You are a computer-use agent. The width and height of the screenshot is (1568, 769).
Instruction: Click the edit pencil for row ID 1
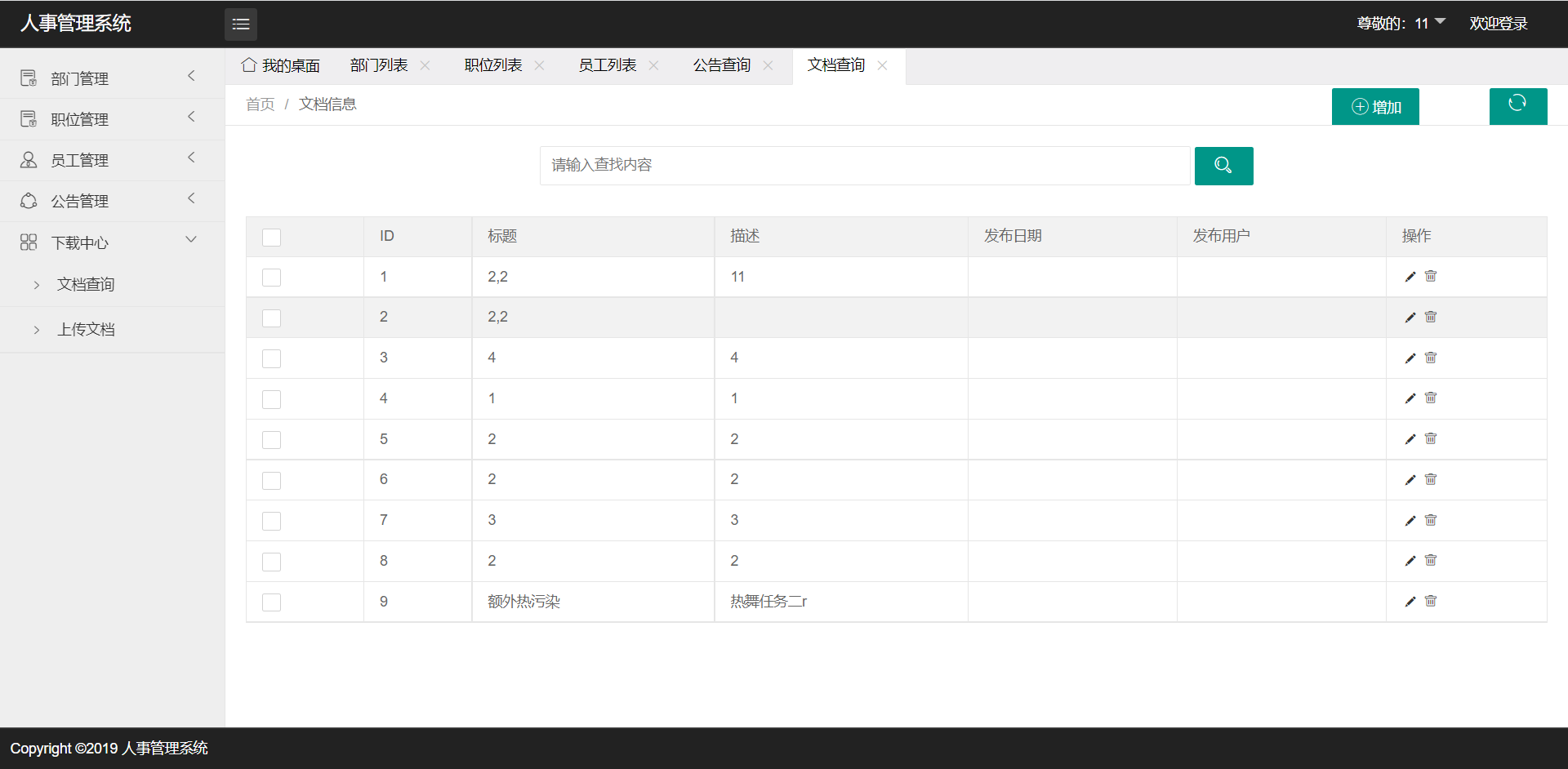click(1410, 277)
